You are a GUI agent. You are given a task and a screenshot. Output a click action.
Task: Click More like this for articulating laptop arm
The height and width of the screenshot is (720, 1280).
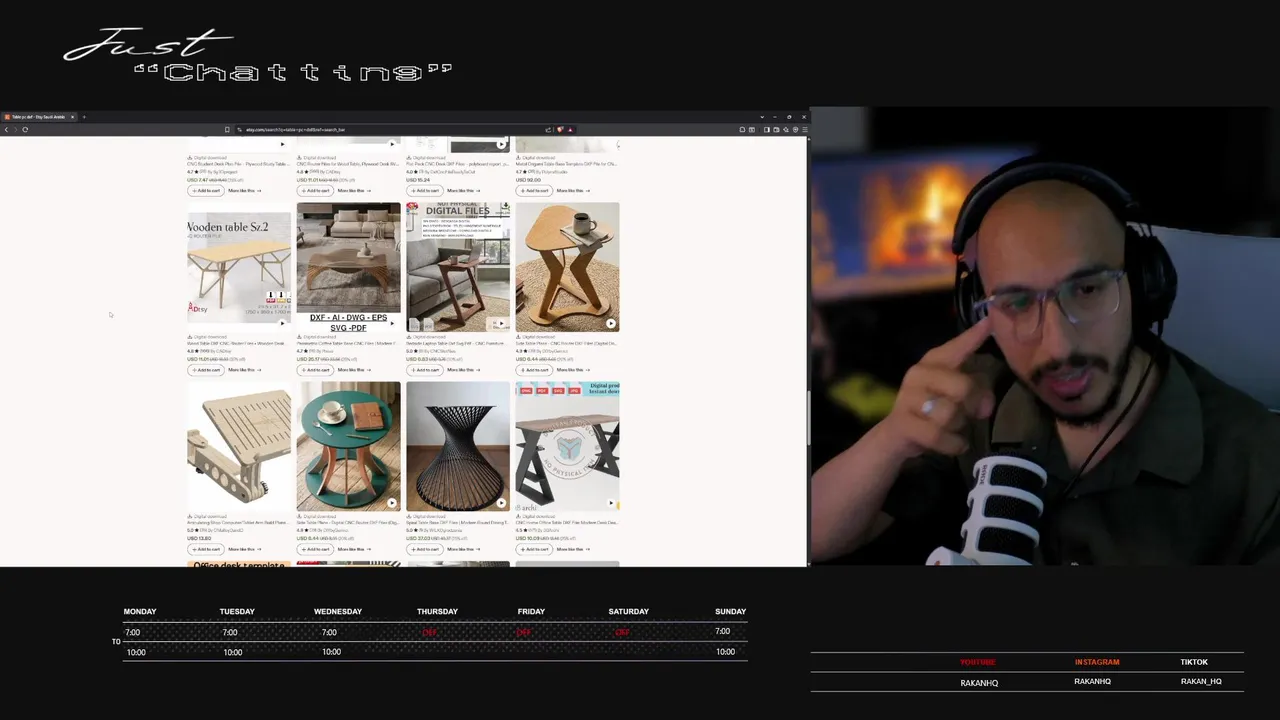click(x=245, y=549)
